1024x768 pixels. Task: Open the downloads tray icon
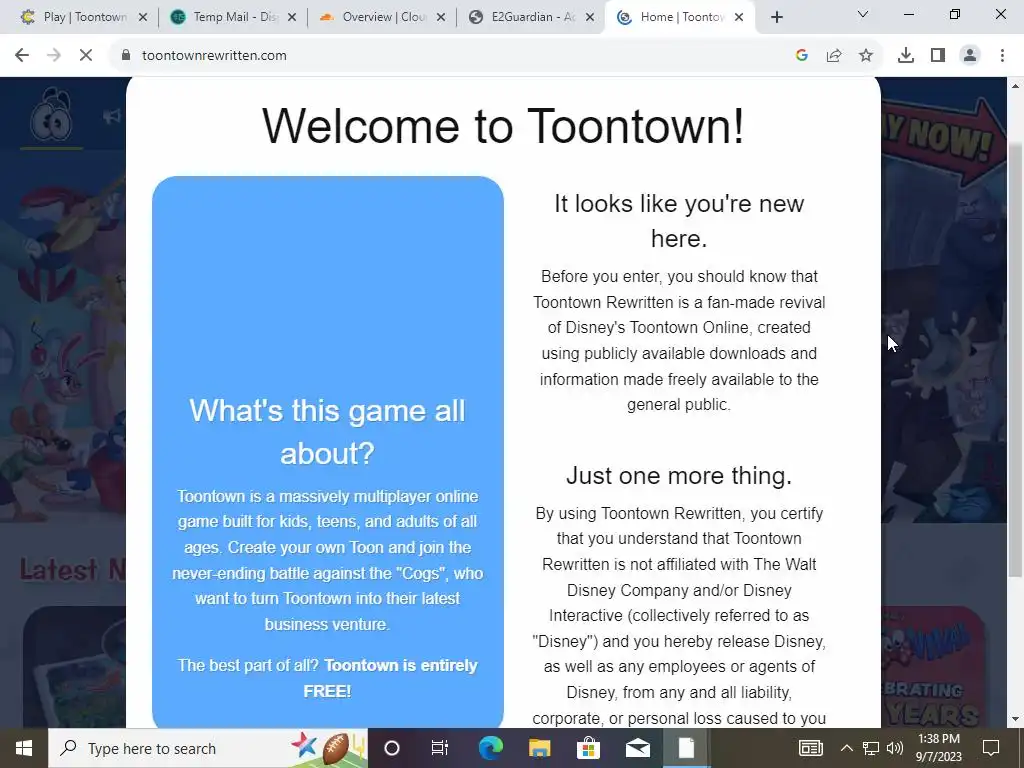(906, 56)
